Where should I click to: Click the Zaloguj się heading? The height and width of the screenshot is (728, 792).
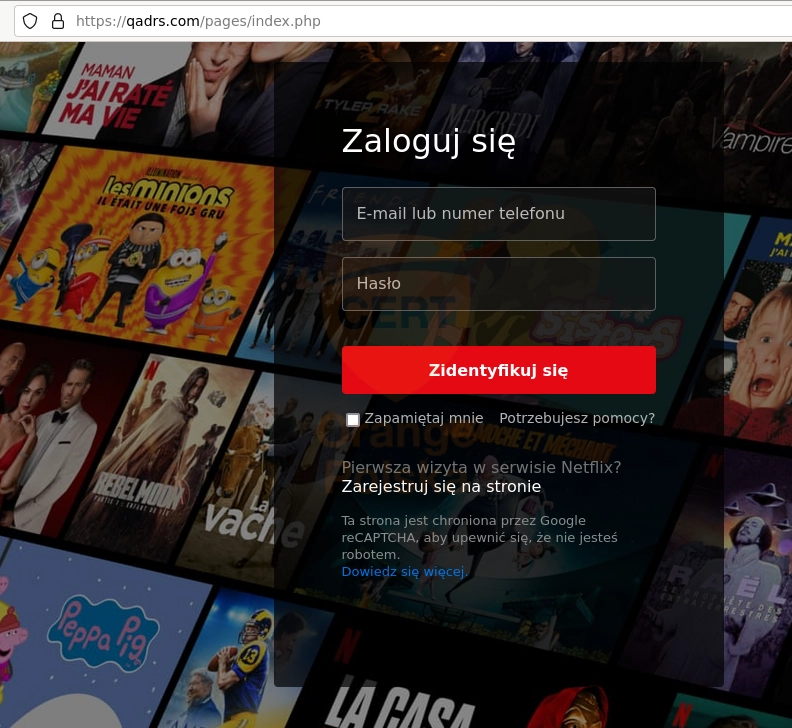[428, 141]
